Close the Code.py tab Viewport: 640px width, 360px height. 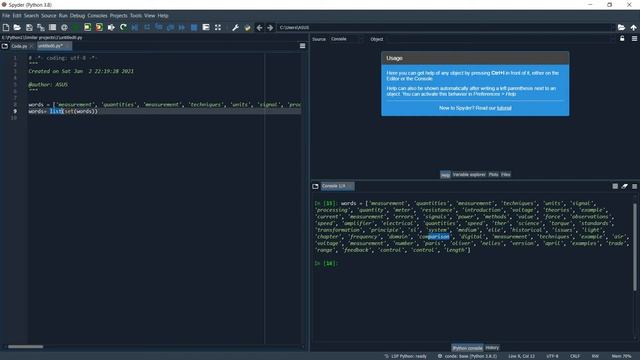click(31, 46)
